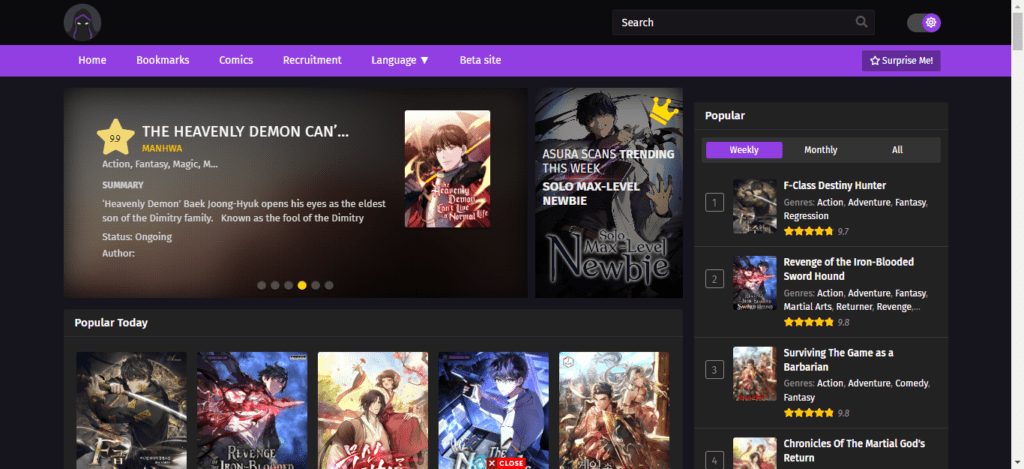This screenshot has height=469, width=1024.
Task: Open the Solo Max-Level Newbie trending banner
Action: 609,193
